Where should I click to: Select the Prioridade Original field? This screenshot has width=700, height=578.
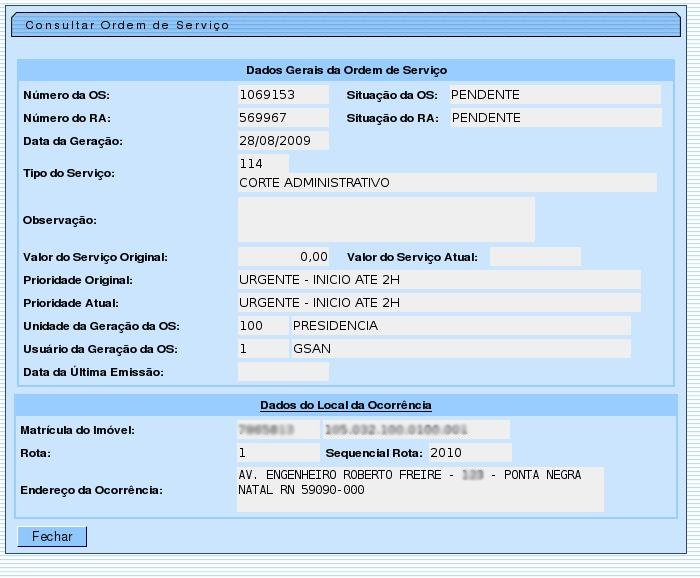[439, 280]
